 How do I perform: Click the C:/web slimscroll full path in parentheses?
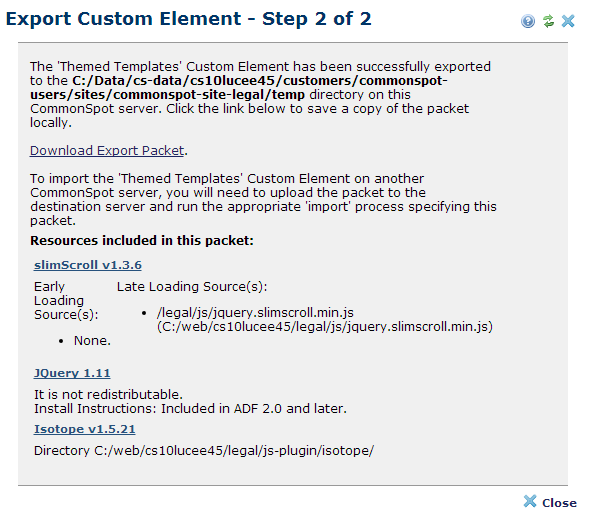click(325, 327)
